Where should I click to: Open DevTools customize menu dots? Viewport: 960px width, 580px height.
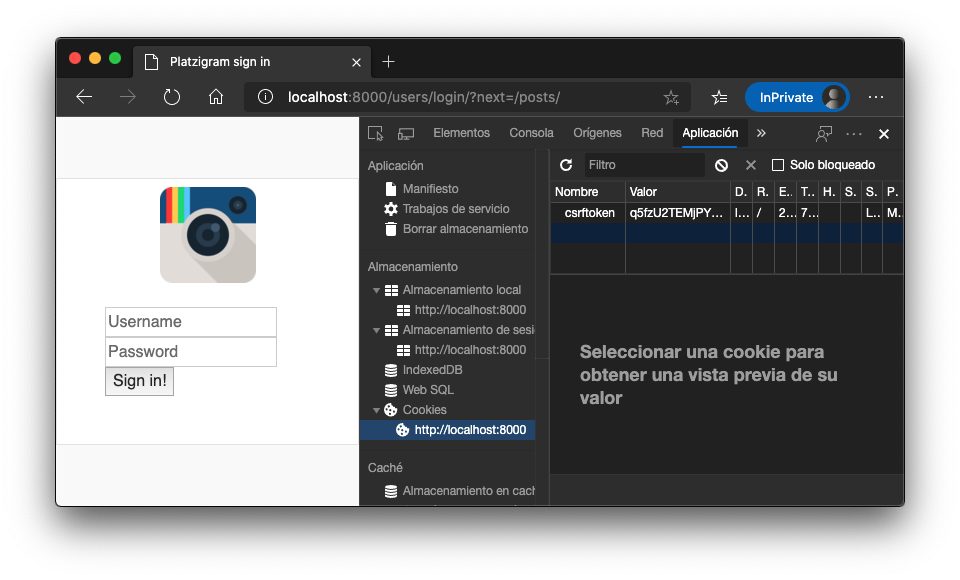853,134
